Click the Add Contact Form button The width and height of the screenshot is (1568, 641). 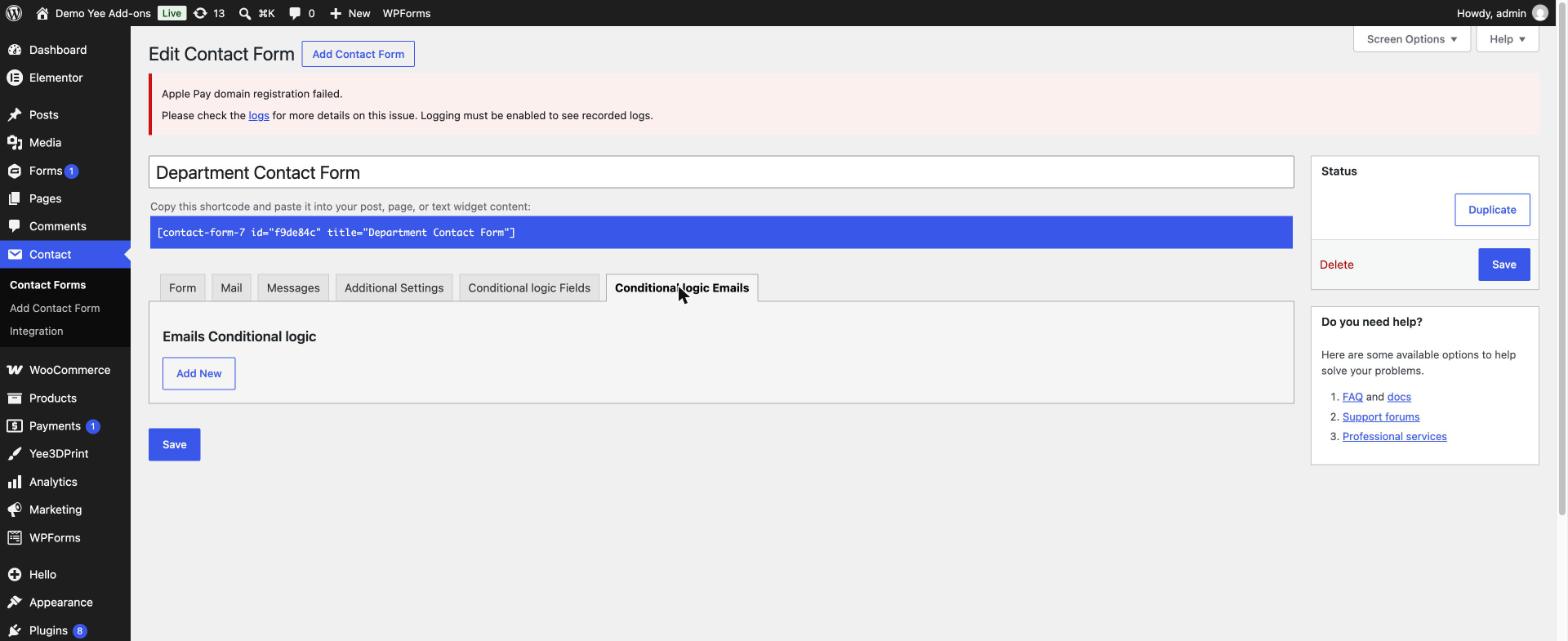(x=358, y=54)
